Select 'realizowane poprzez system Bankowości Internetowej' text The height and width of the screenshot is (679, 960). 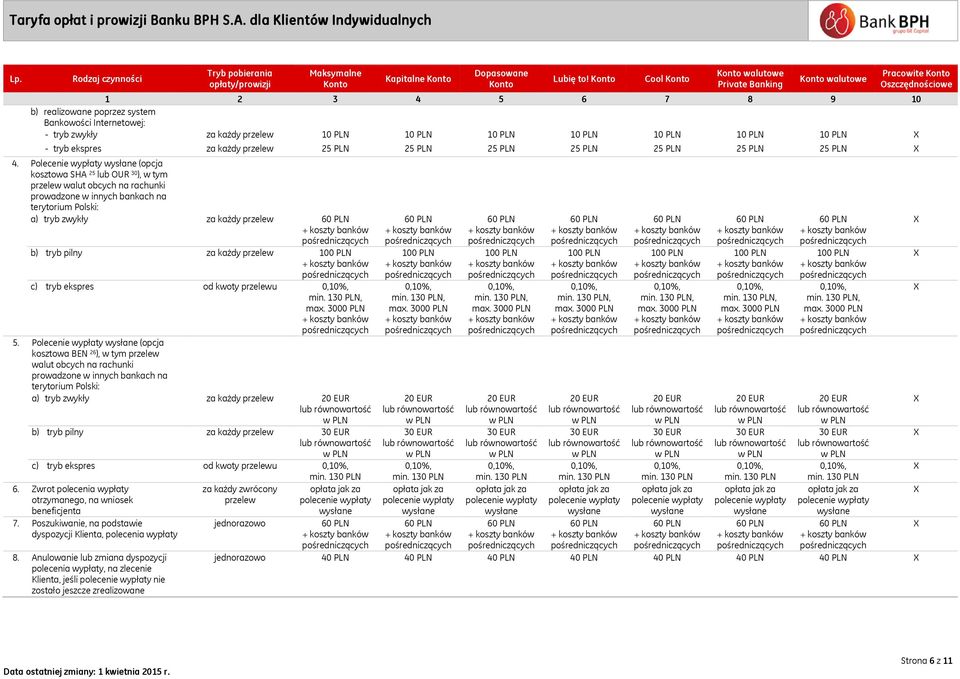[99, 117]
